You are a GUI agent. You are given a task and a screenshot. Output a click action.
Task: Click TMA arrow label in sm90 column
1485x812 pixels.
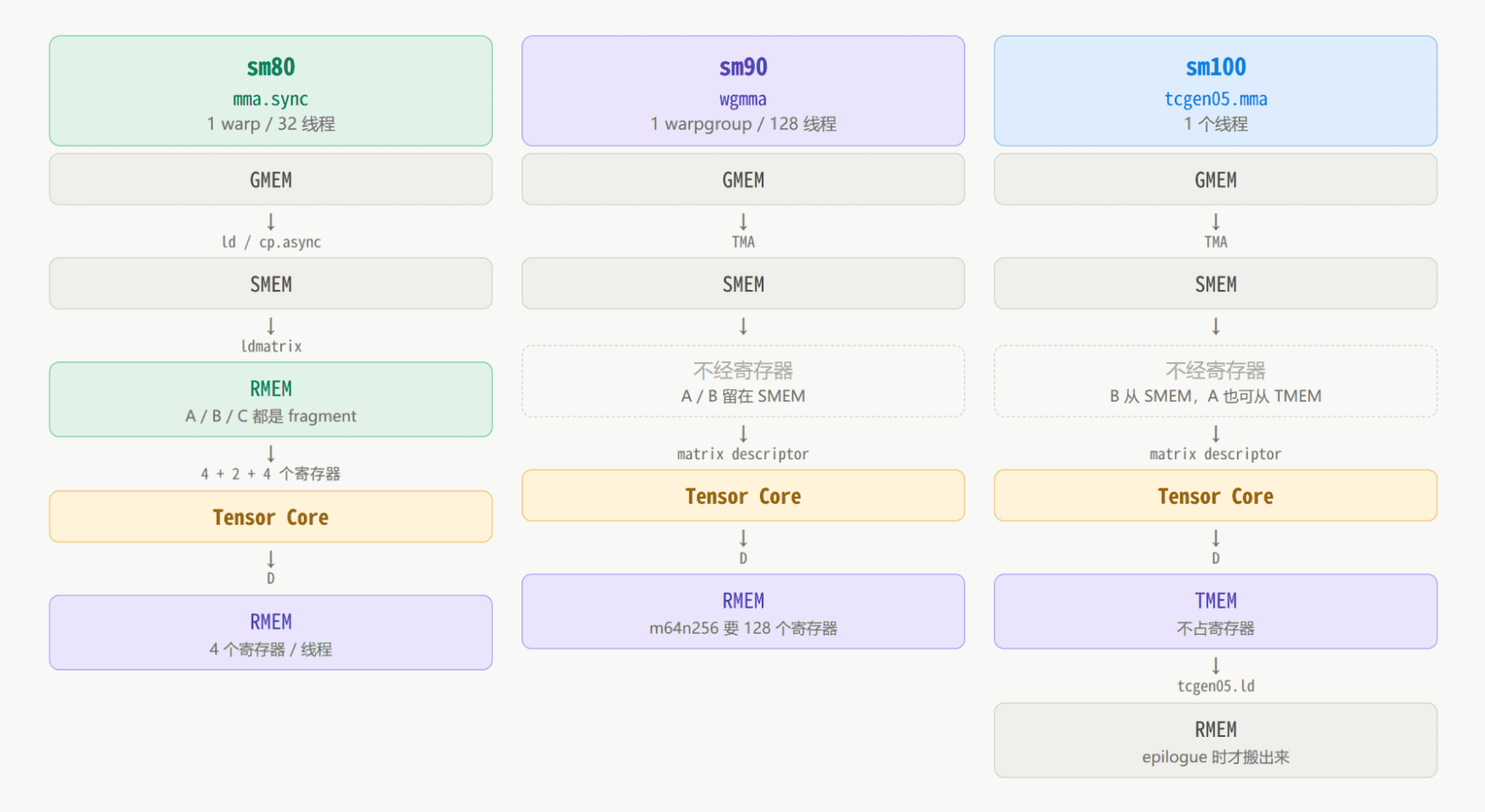(x=743, y=242)
